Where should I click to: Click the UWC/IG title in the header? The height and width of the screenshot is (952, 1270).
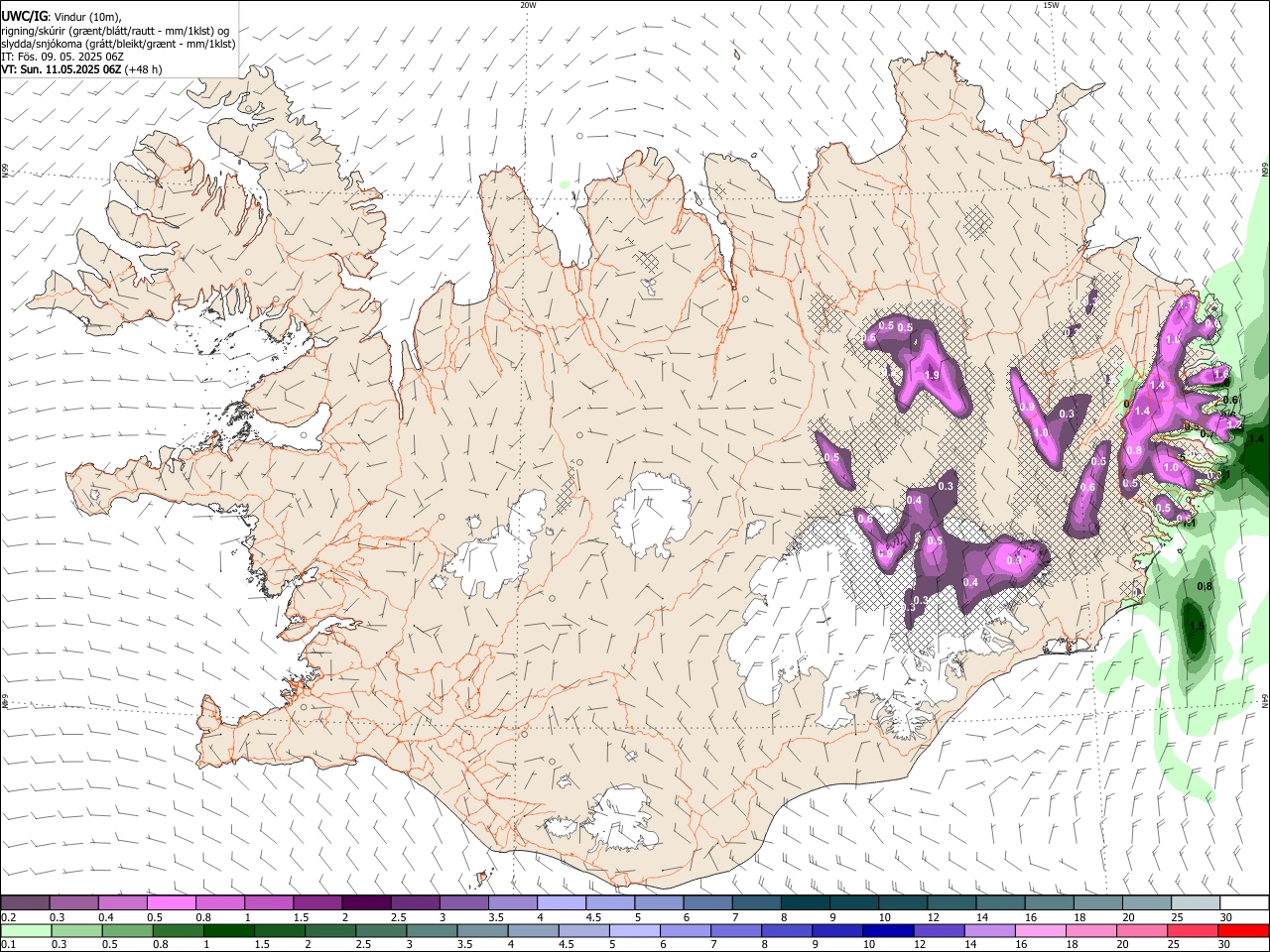pos(24,16)
